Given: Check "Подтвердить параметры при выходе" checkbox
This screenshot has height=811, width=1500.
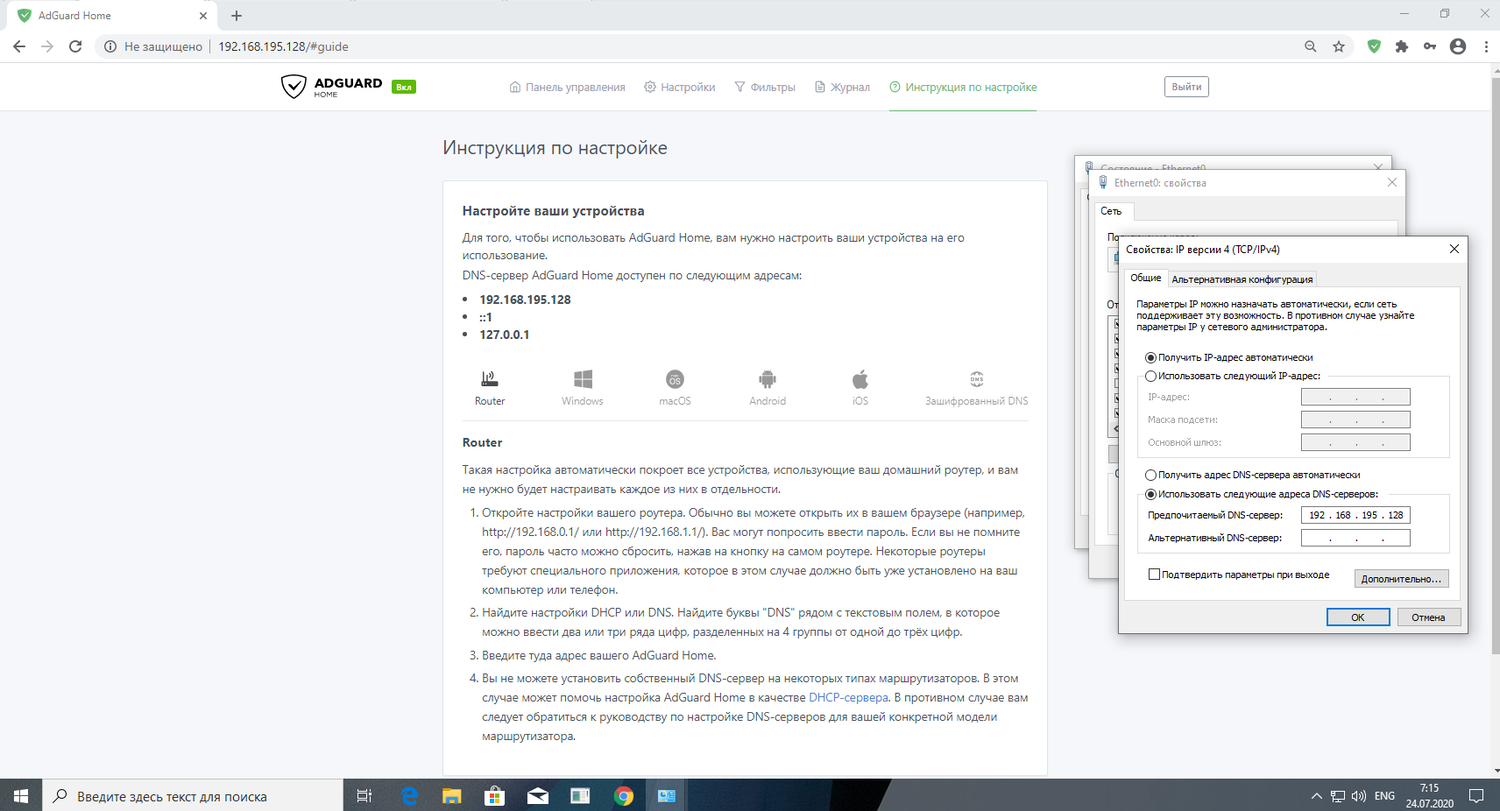Looking at the screenshot, I should coord(1155,575).
